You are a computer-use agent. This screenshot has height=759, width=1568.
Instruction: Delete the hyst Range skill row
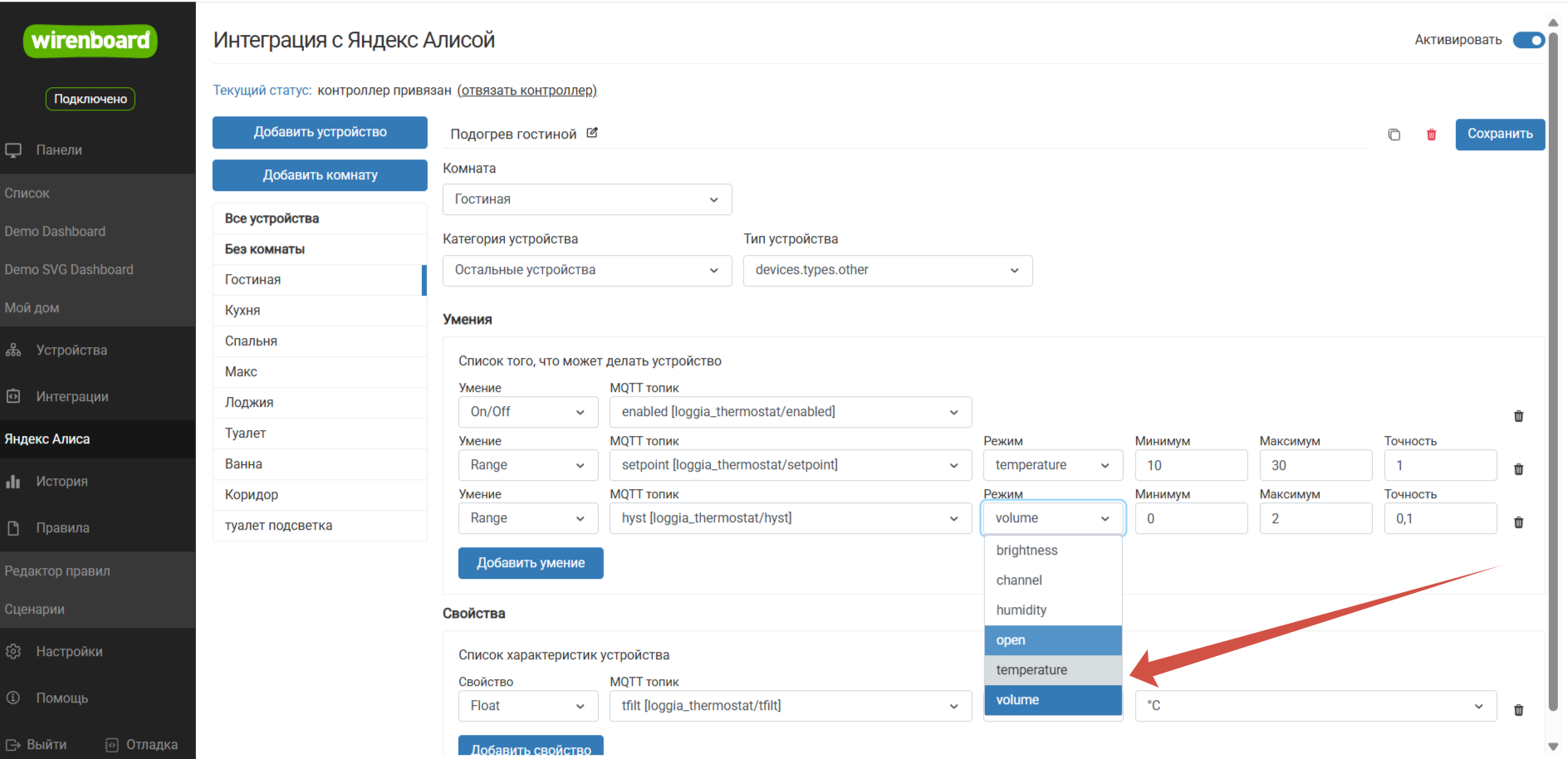point(1519,522)
